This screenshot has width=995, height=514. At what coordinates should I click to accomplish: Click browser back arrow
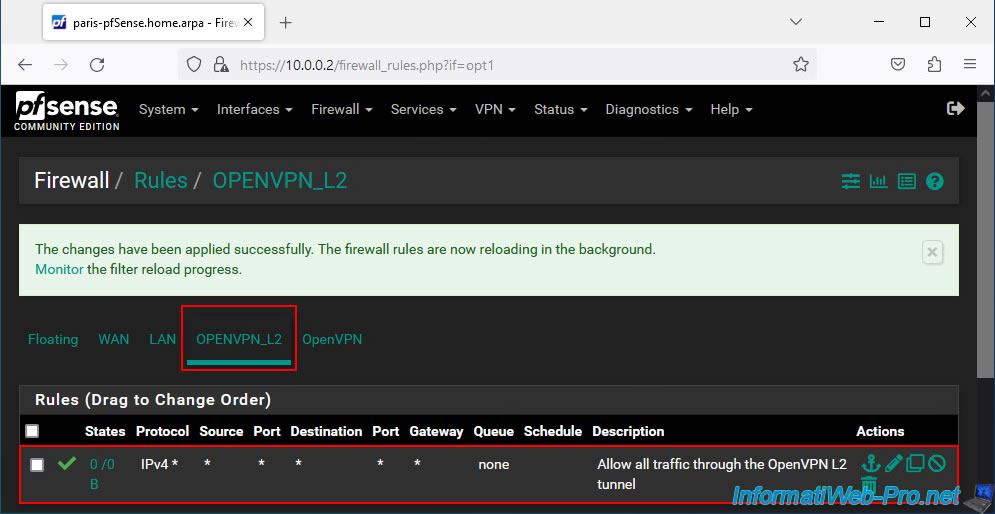[25, 64]
